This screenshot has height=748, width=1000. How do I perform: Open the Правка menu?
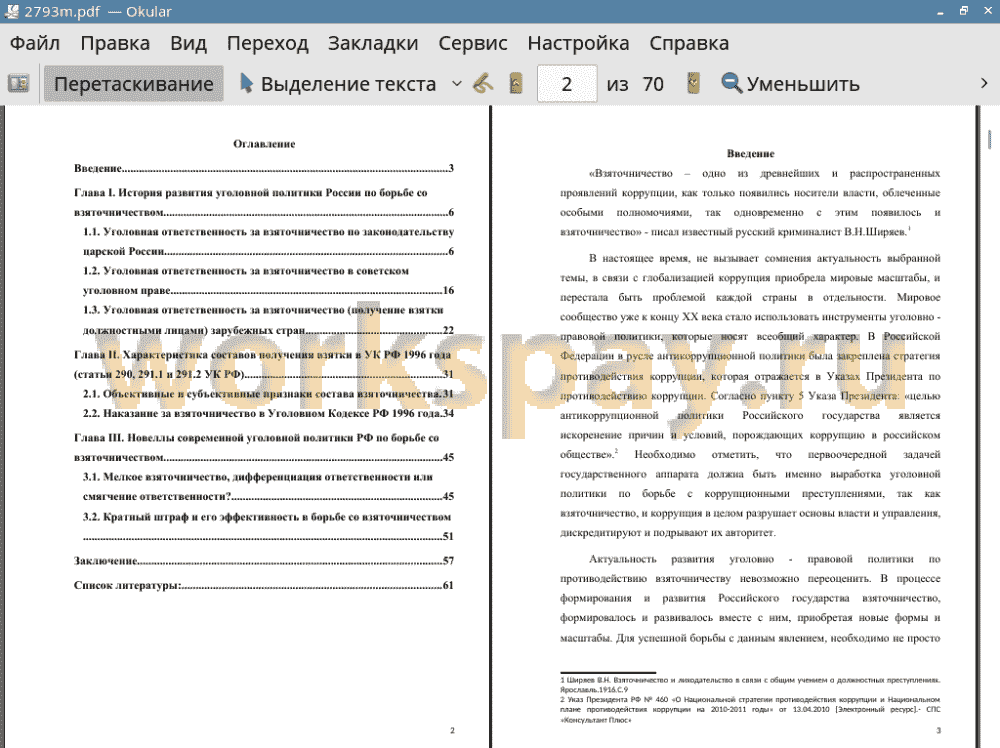[x=115, y=43]
